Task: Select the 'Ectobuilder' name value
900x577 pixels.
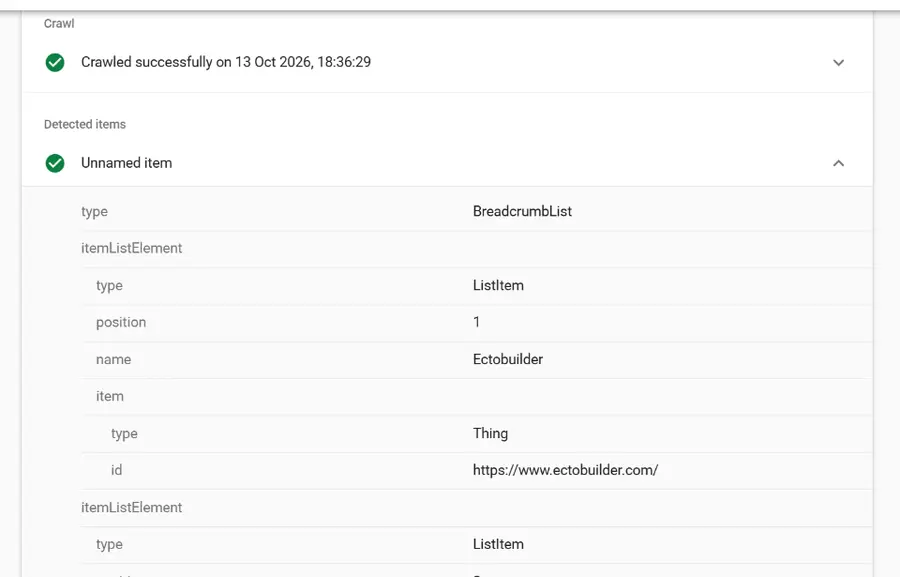Action: (508, 359)
